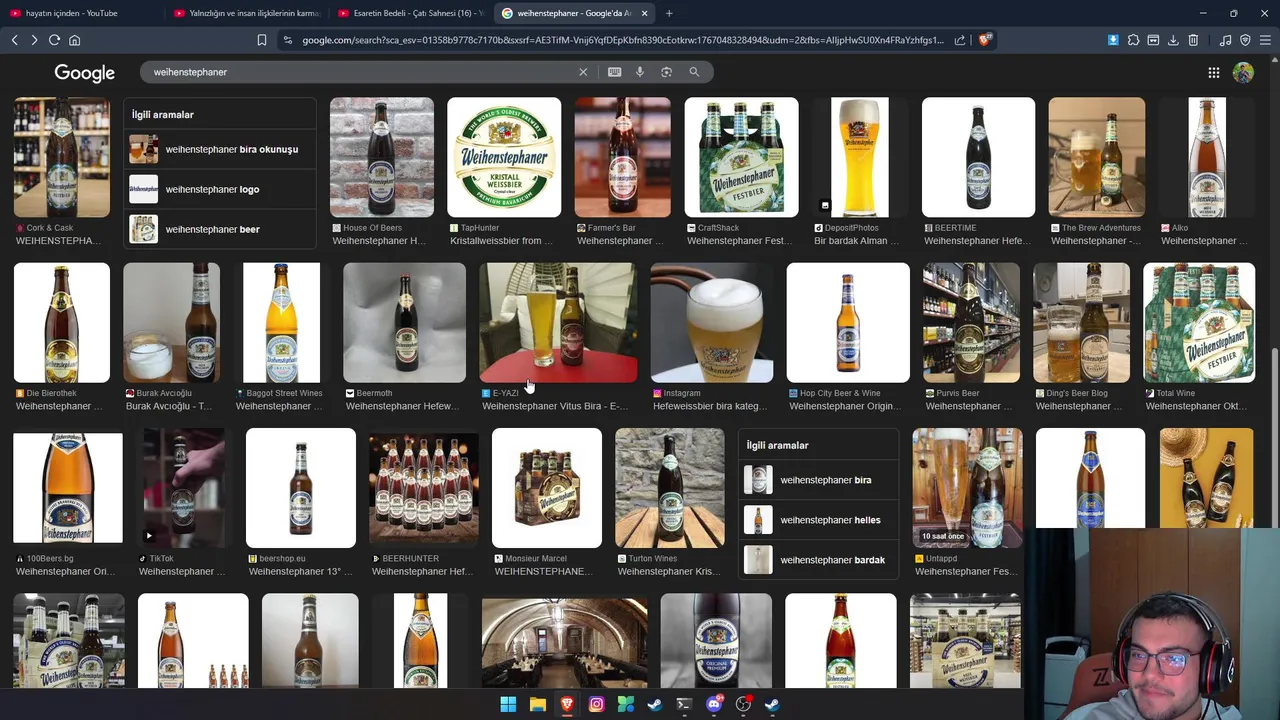Open Baggot Street Wines image result
Screen dimensions: 1280x720
point(281,323)
